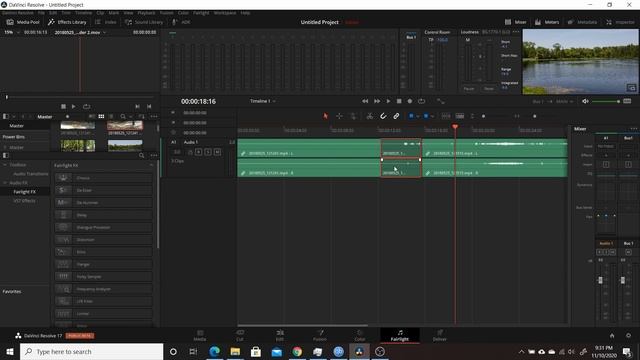Show the Index panel
Screen dimensions: 640x360
(106, 22)
